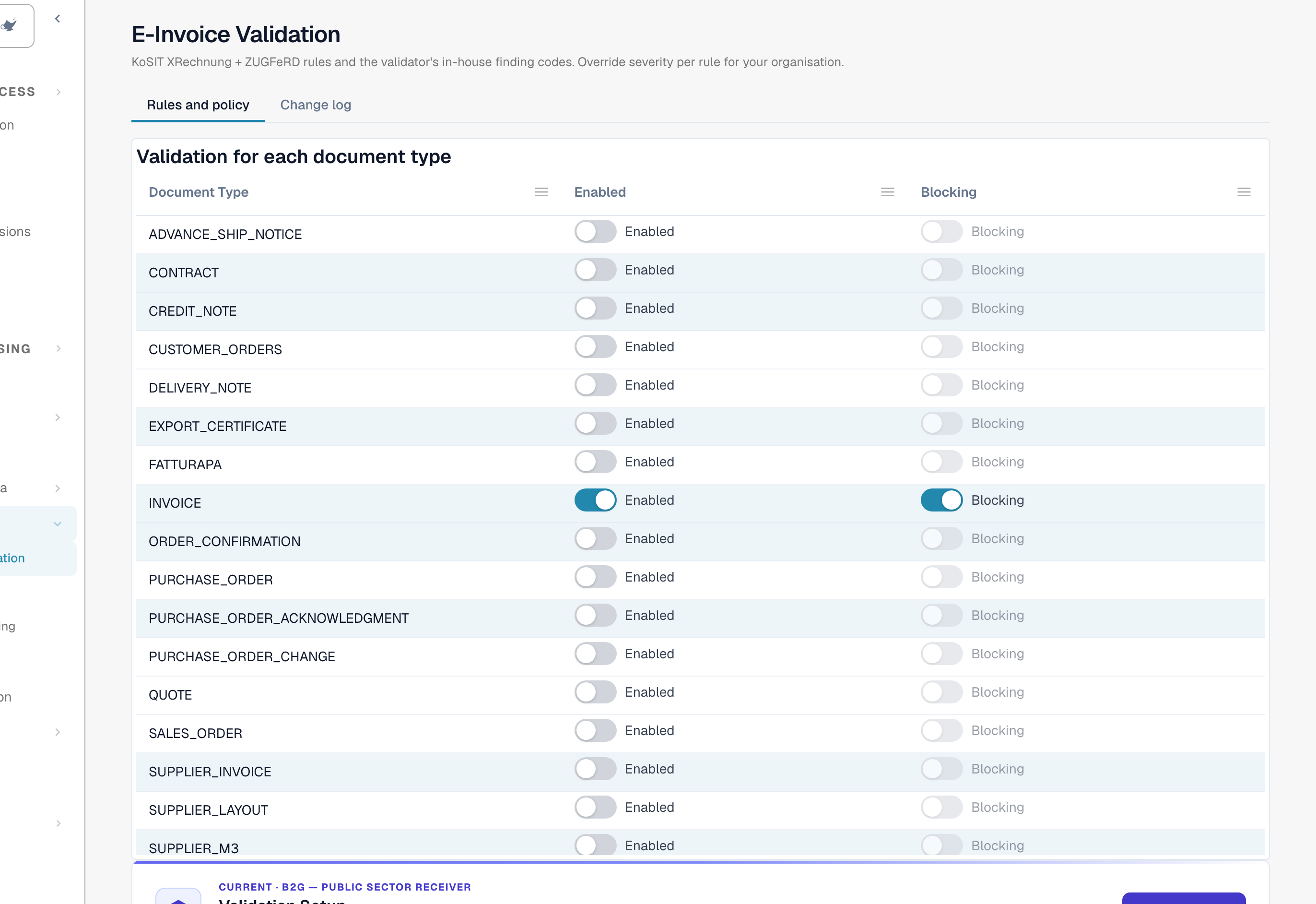Viewport: 1316px width, 904px height.
Task: Click the 'CURRENT · B2G — PUBLIC SECTOR RECEIVER' label
Action: pyautogui.click(x=344, y=887)
